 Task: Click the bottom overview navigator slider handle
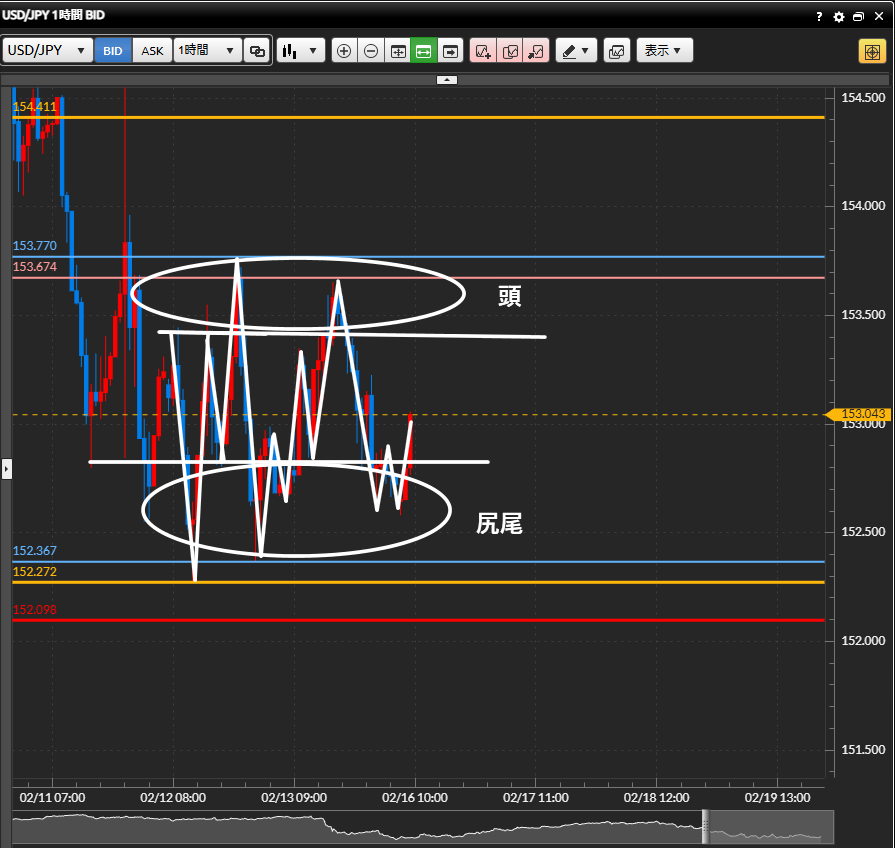[705, 826]
